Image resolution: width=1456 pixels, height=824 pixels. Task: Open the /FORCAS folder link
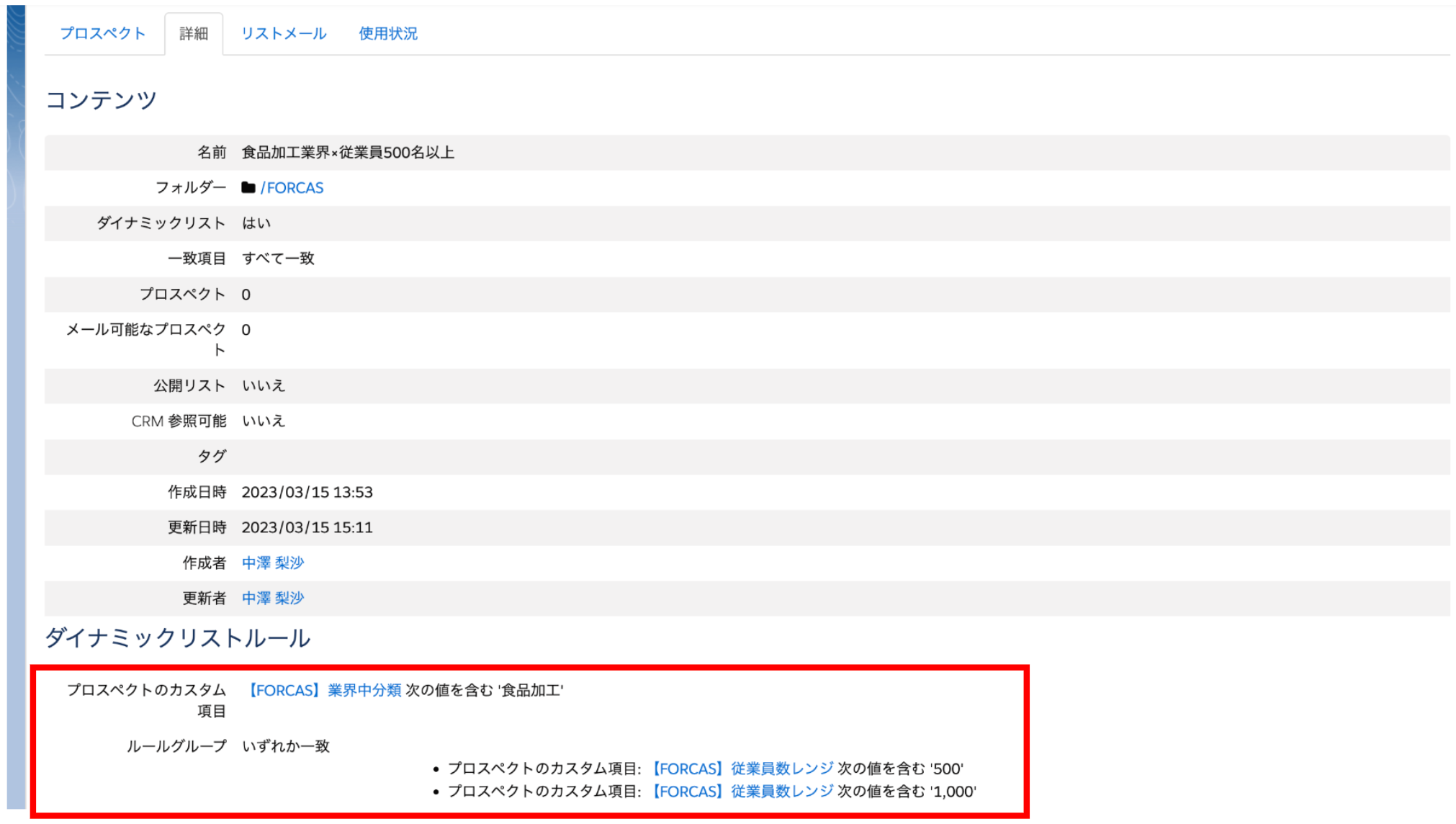(292, 188)
